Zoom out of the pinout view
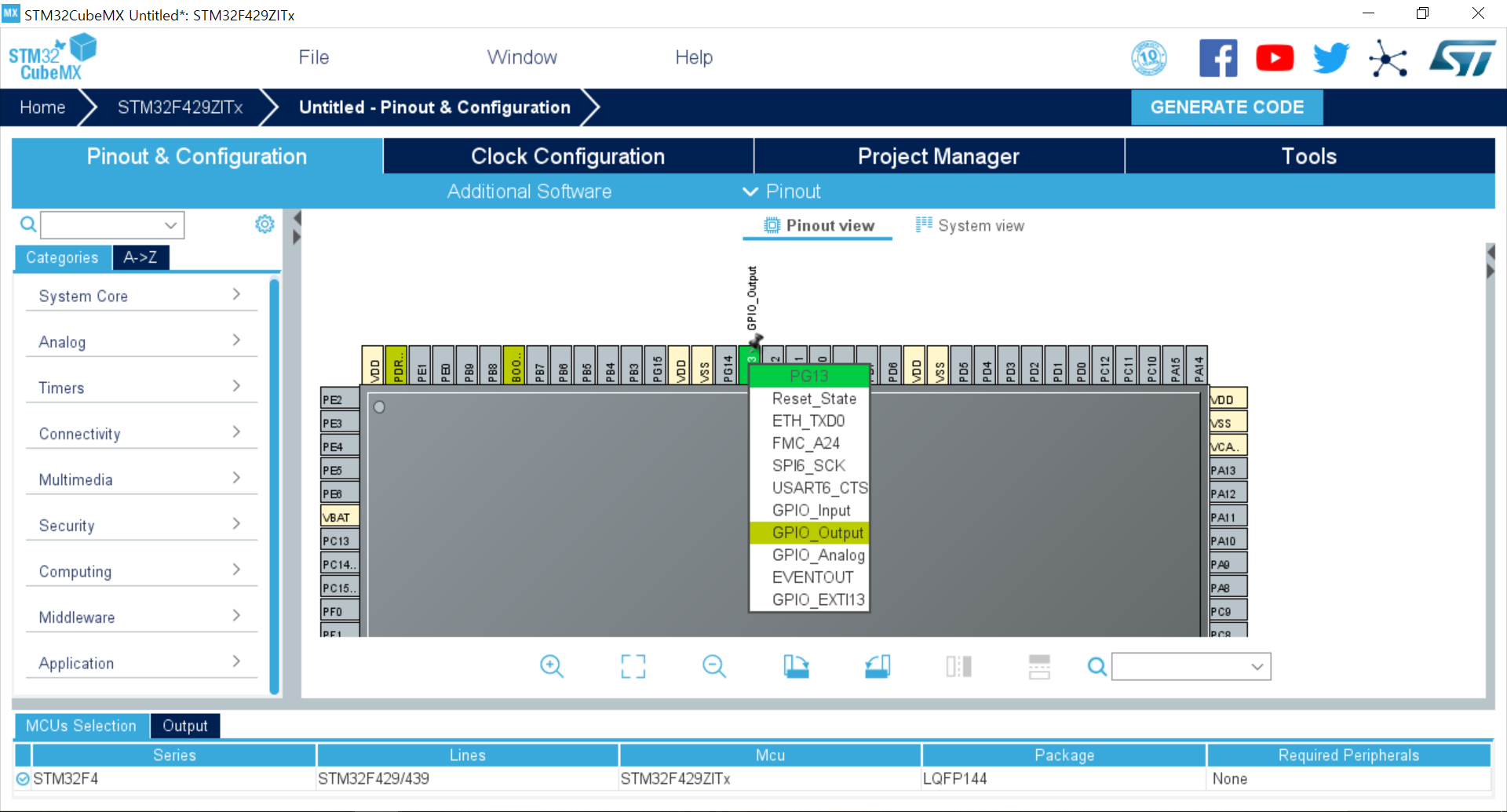The image size is (1507, 812). coord(714,667)
